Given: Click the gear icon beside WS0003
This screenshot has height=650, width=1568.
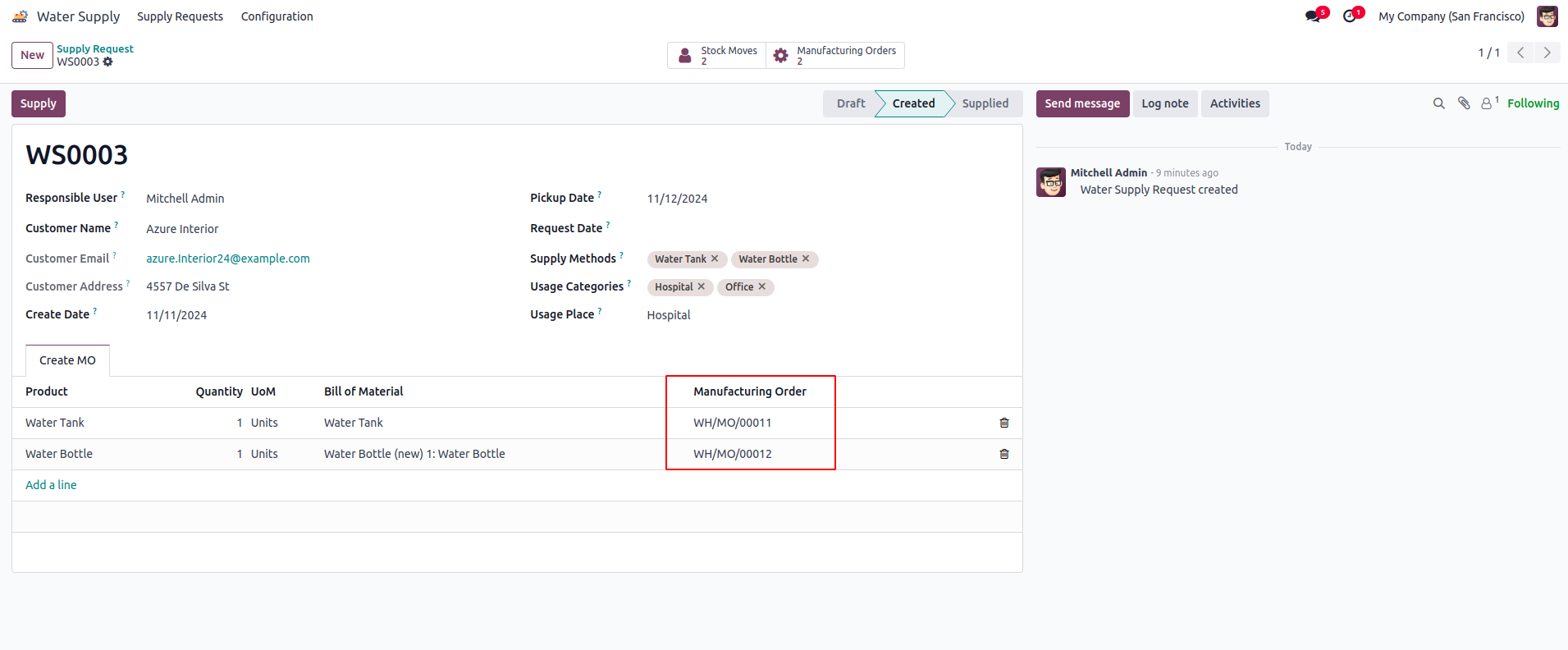Looking at the screenshot, I should pyautogui.click(x=108, y=62).
